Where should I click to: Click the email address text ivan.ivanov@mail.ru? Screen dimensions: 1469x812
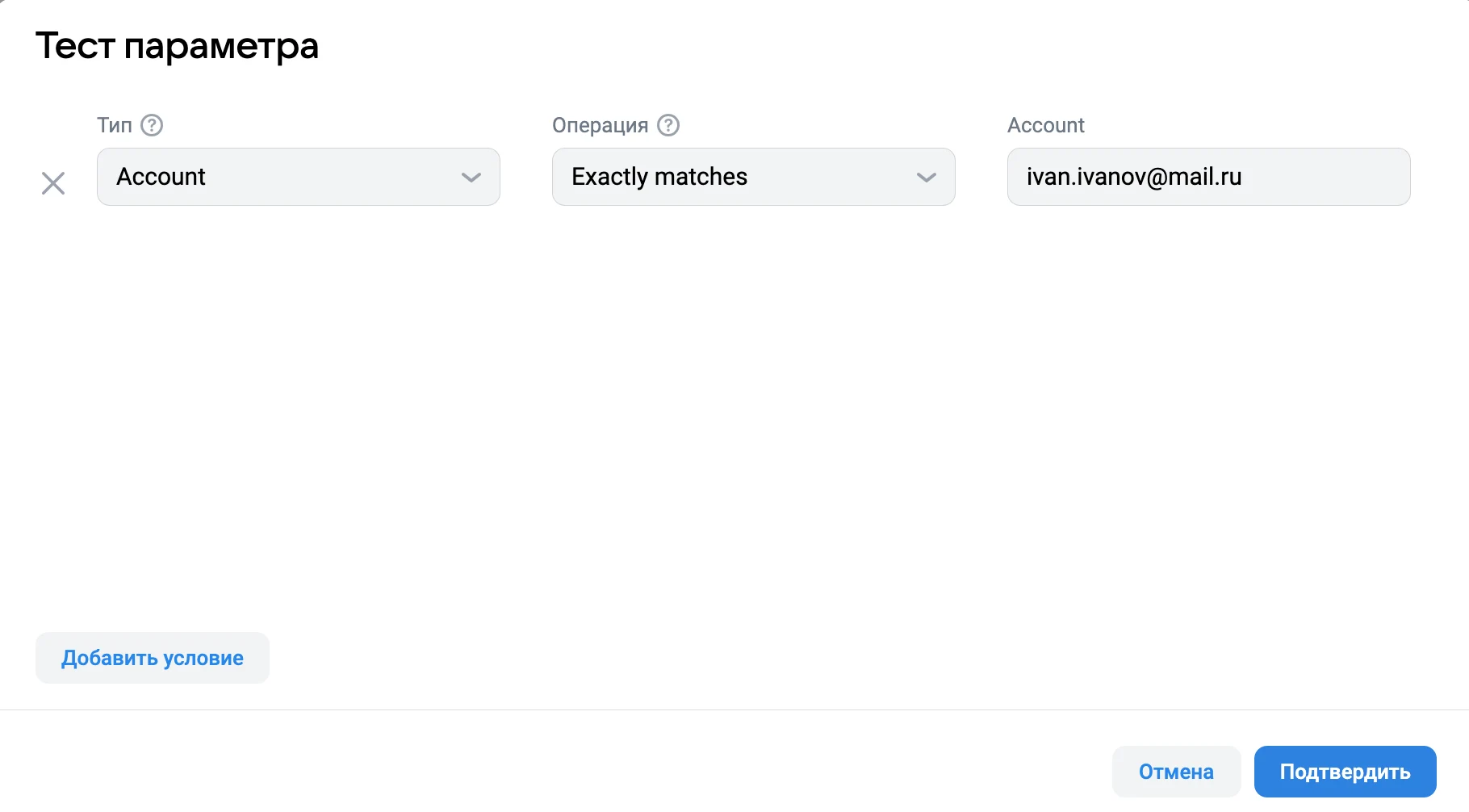click(1134, 177)
